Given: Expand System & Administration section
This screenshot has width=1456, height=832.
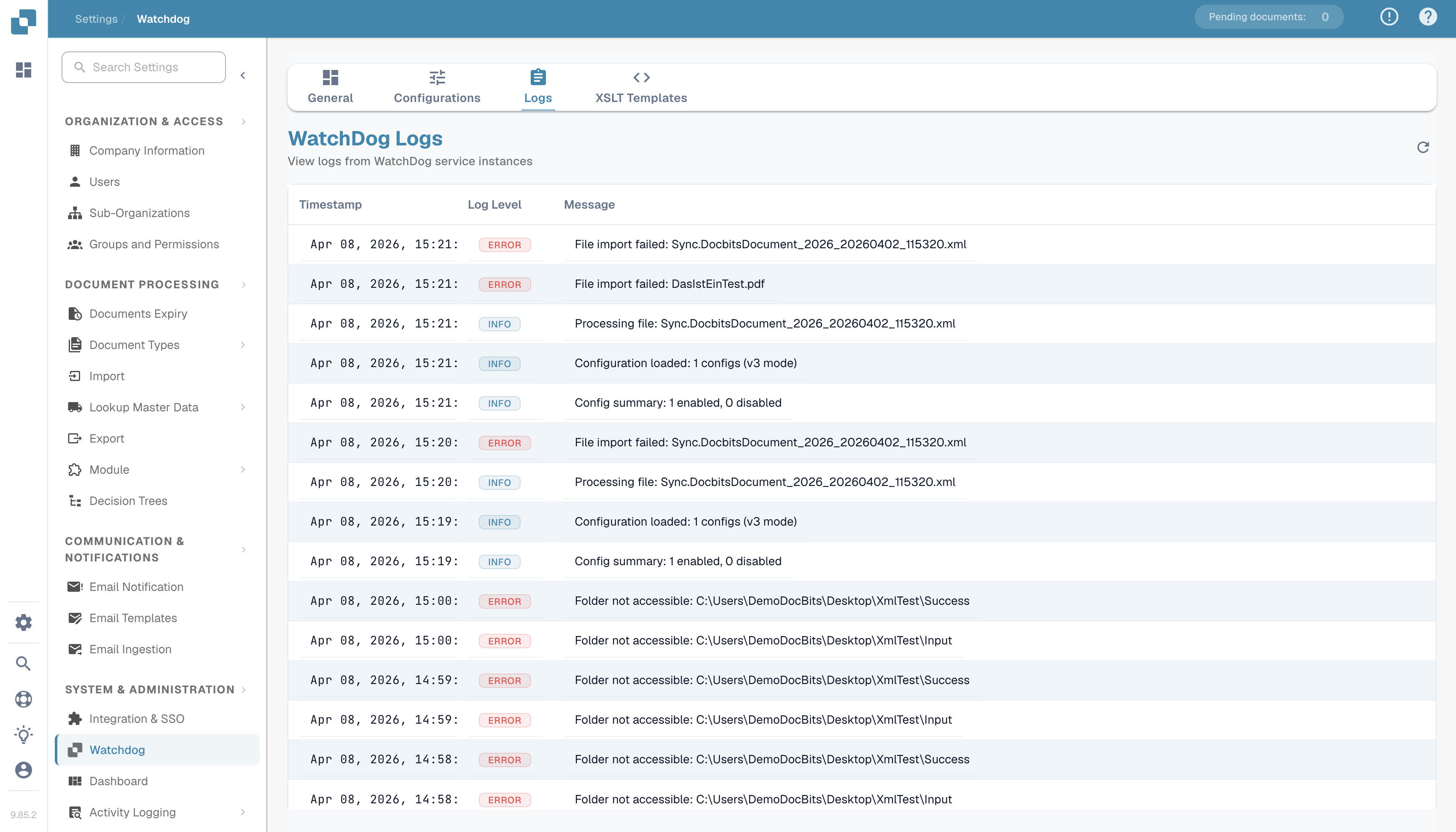Looking at the screenshot, I should click(243, 690).
